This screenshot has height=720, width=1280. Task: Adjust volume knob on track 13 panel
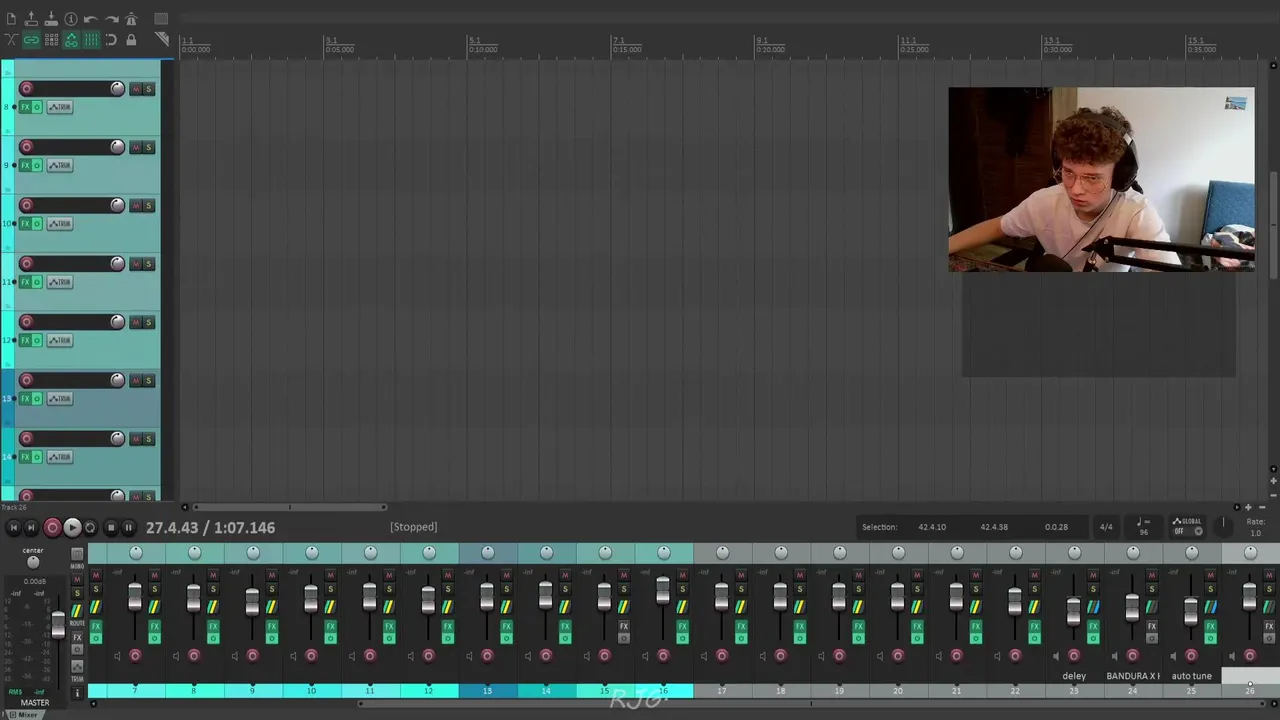(x=117, y=380)
